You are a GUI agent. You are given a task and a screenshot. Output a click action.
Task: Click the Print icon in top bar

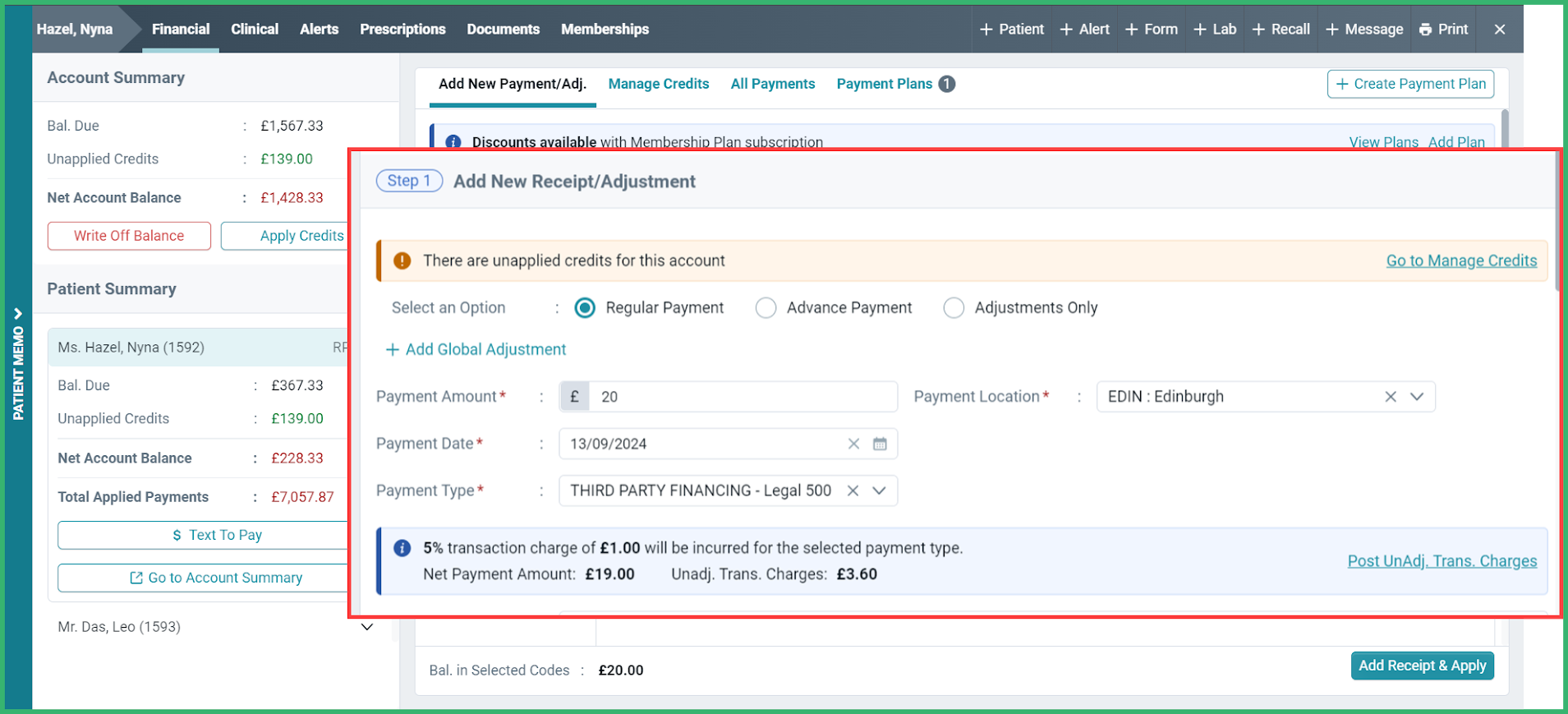1425,30
